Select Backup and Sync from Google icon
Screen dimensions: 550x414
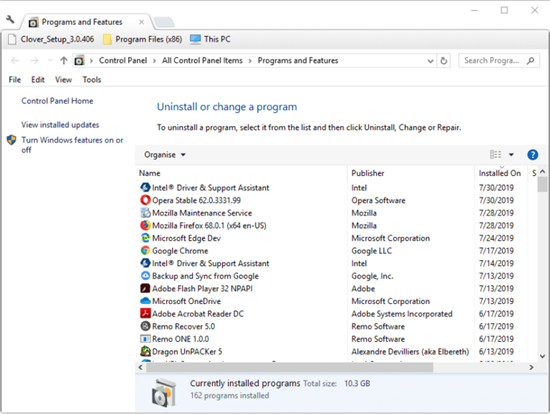tap(145, 276)
